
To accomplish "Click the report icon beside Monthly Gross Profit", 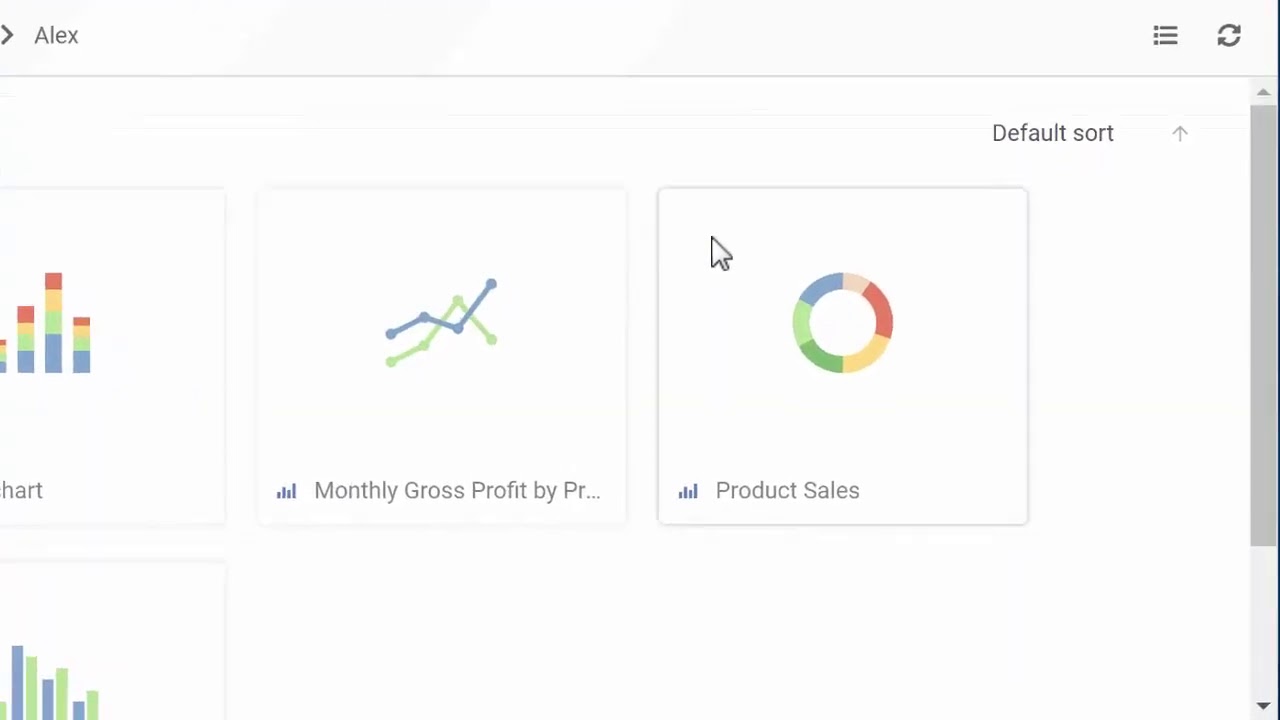I will click(287, 491).
